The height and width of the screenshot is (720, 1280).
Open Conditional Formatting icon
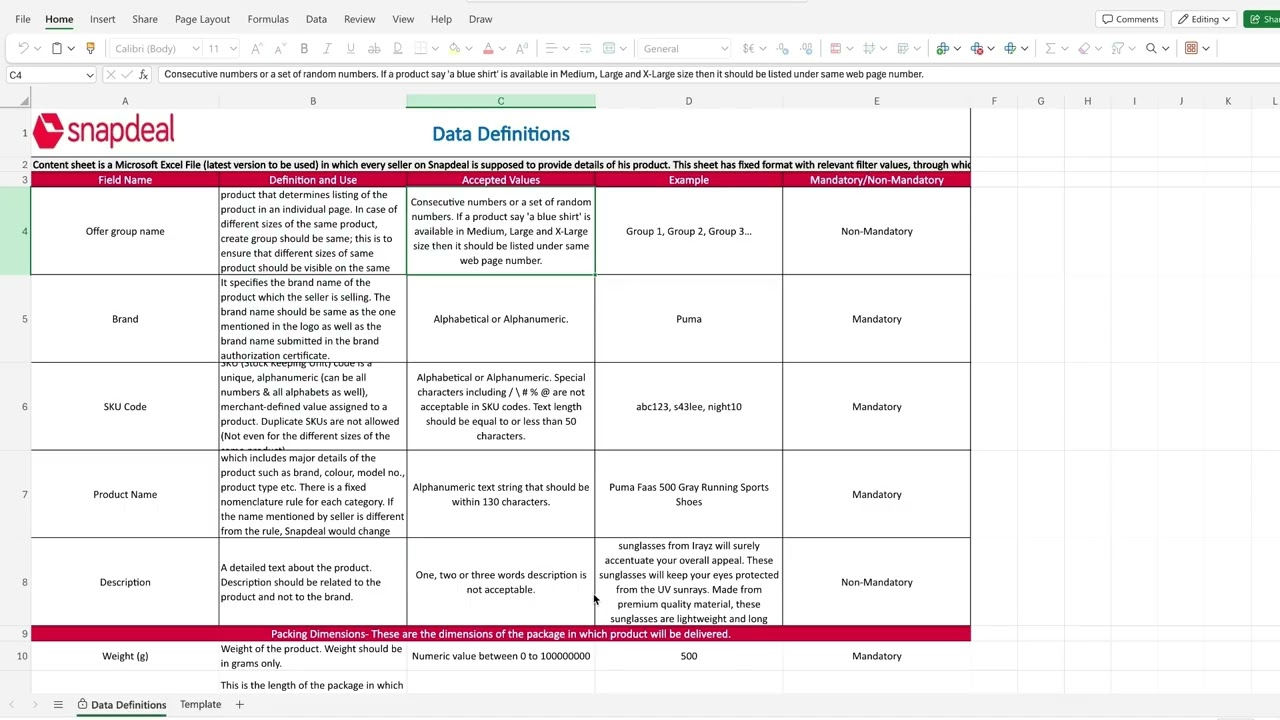[835, 48]
